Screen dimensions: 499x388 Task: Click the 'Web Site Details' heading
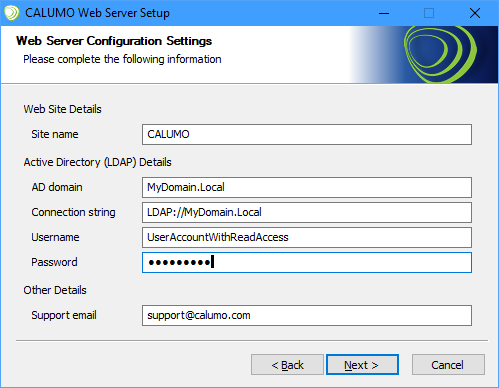[62, 109]
